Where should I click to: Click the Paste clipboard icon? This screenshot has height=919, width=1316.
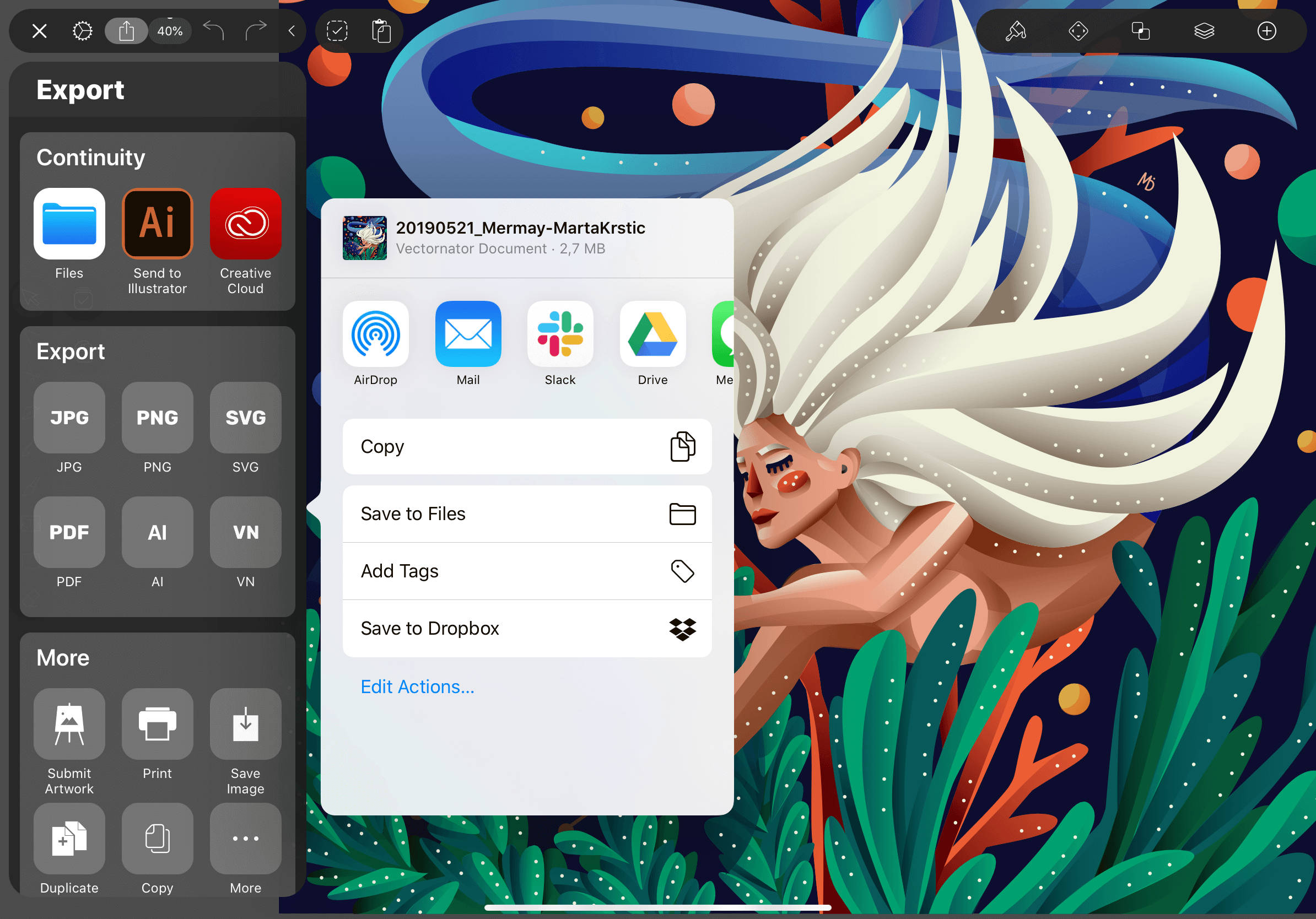tap(381, 31)
